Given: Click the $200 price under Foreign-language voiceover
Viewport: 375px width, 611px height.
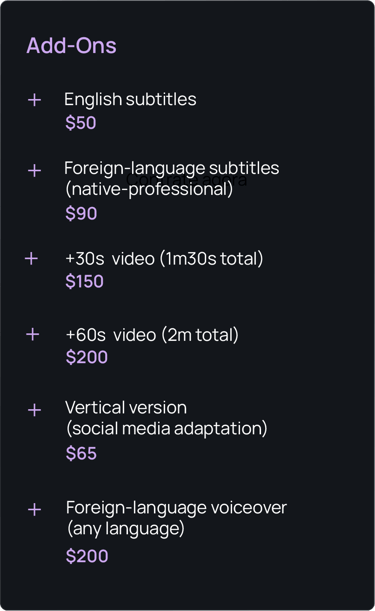Looking at the screenshot, I should click(x=87, y=556).
